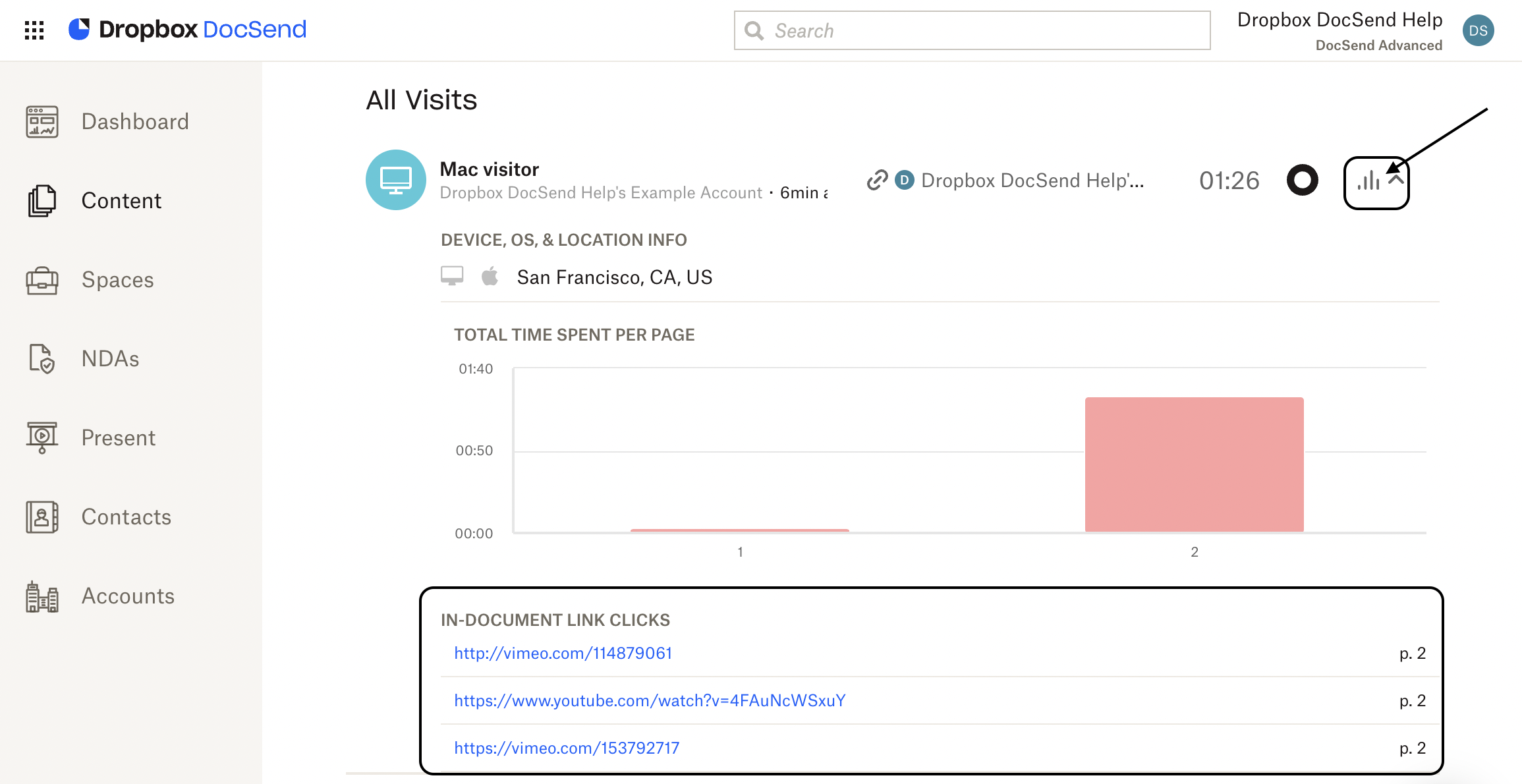Screen dimensions: 1522x784
Task: Go to Accounts page
Action: [128, 596]
